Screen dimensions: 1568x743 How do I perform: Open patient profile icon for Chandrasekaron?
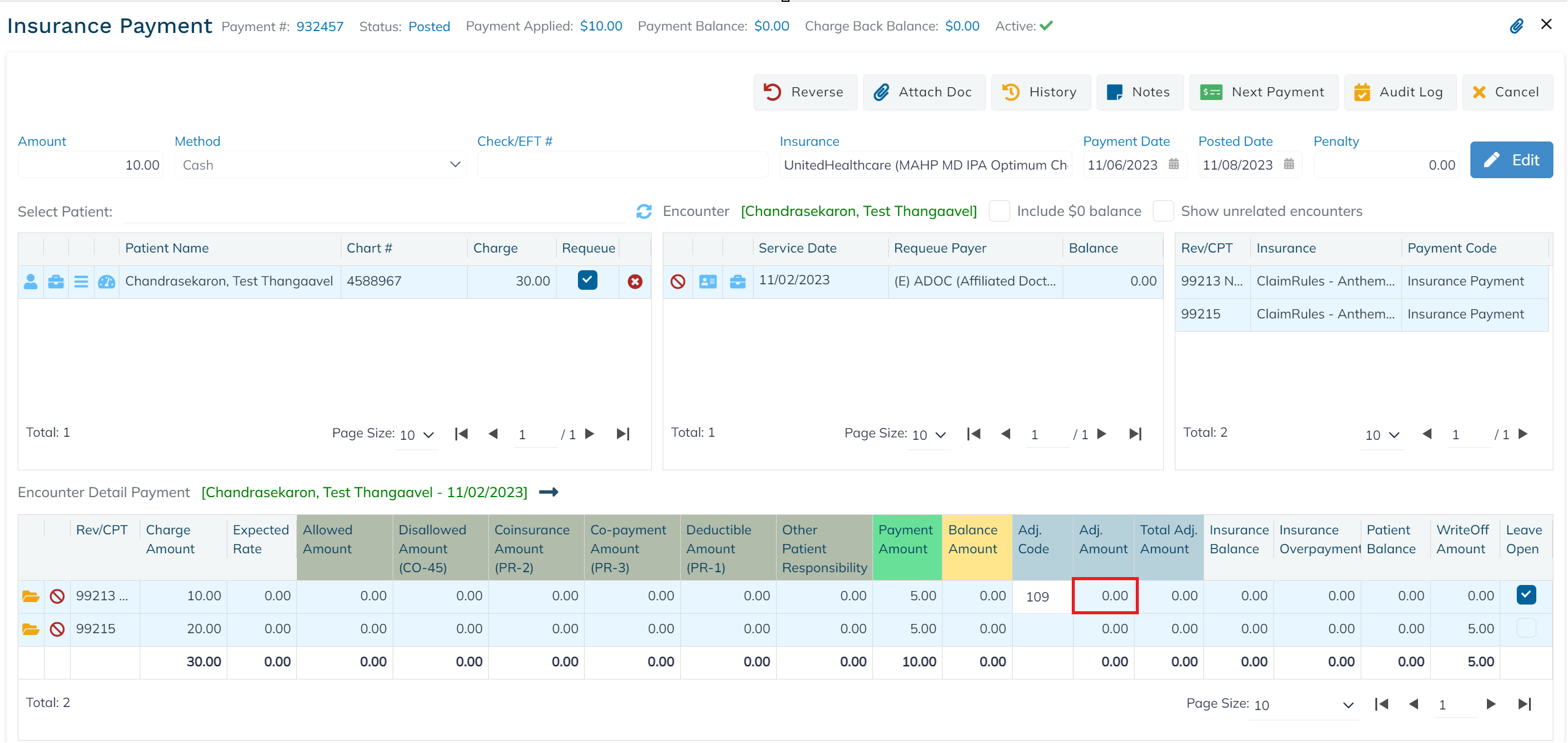[30, 281]
